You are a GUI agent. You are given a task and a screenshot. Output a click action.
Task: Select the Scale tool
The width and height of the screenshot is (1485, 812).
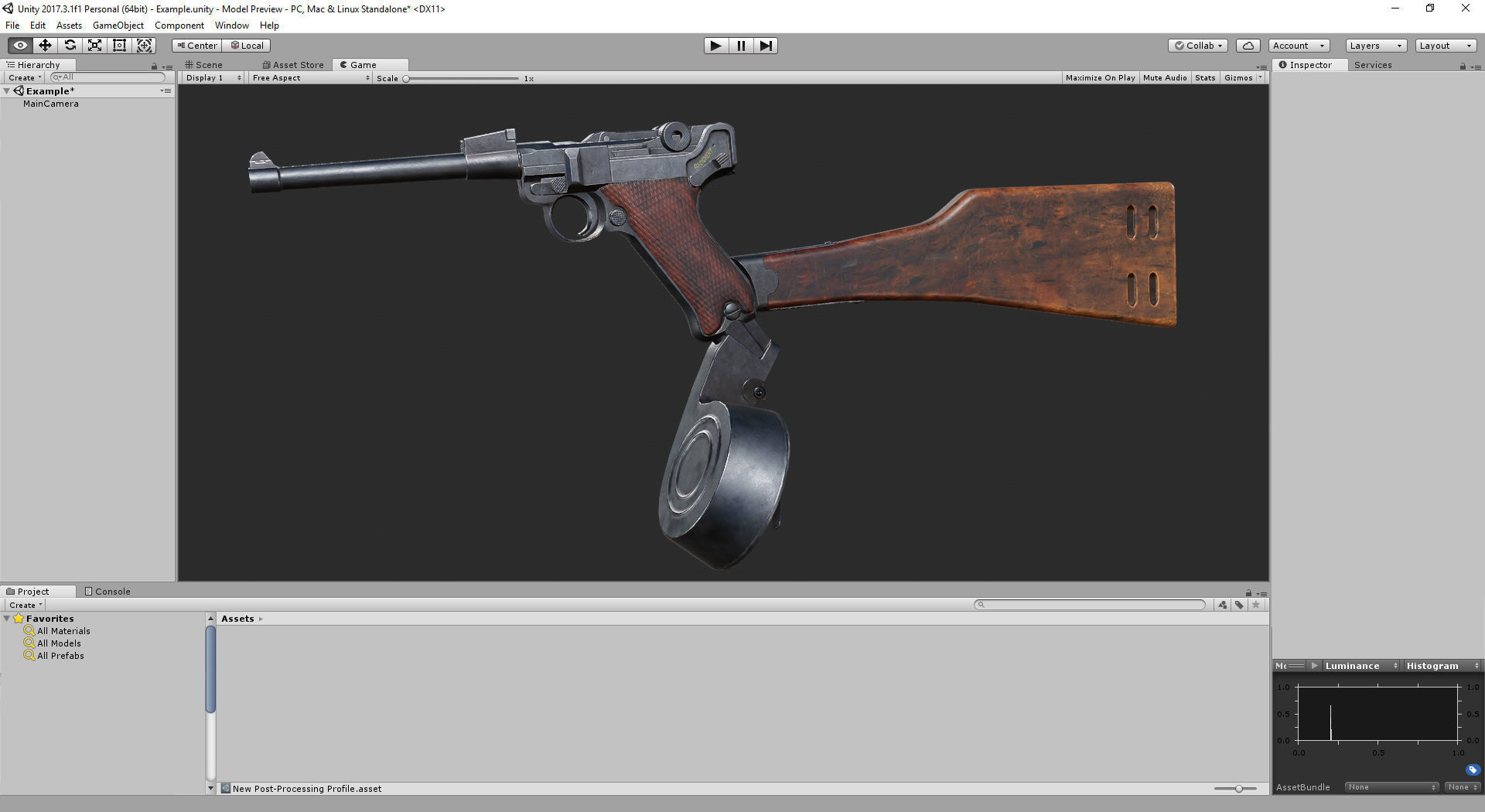click(94, 46)
